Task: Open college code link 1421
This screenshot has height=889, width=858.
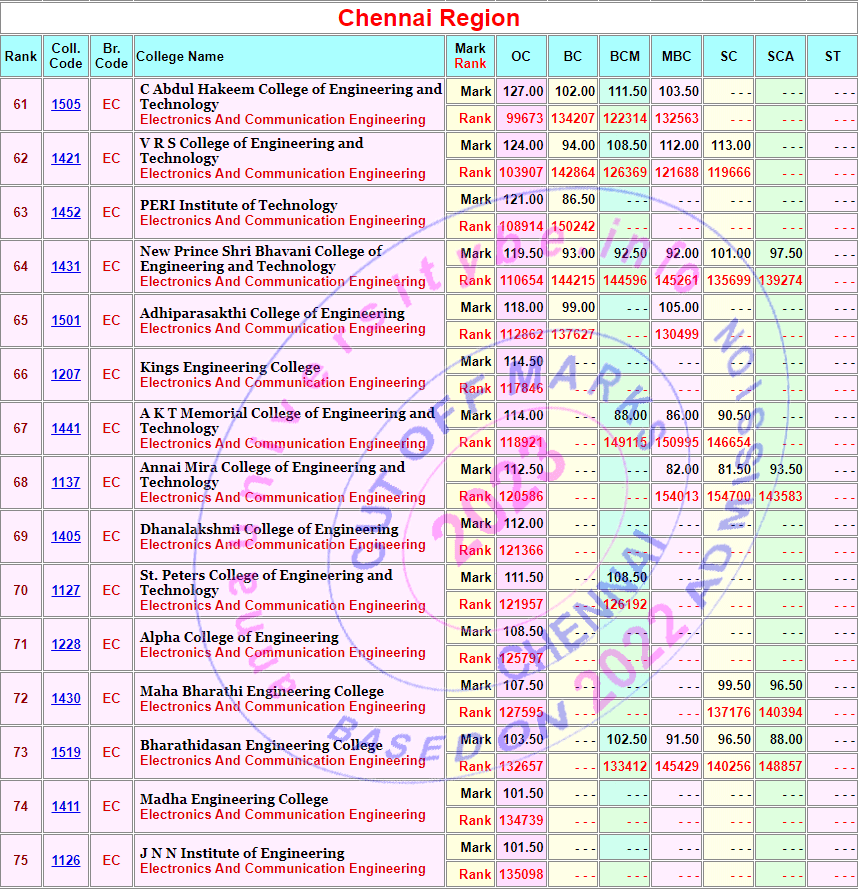Action: (66, 158)
